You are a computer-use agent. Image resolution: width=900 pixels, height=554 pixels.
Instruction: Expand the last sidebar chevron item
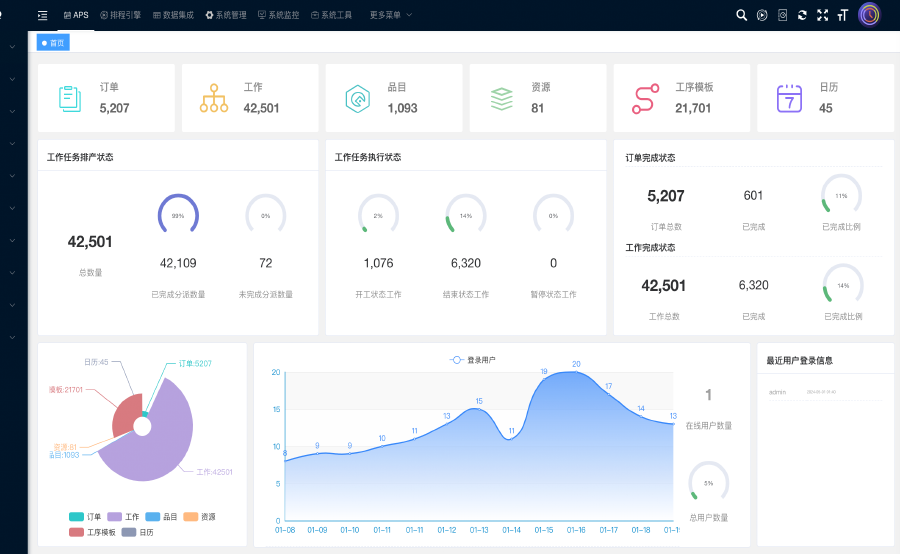[12, 338]
